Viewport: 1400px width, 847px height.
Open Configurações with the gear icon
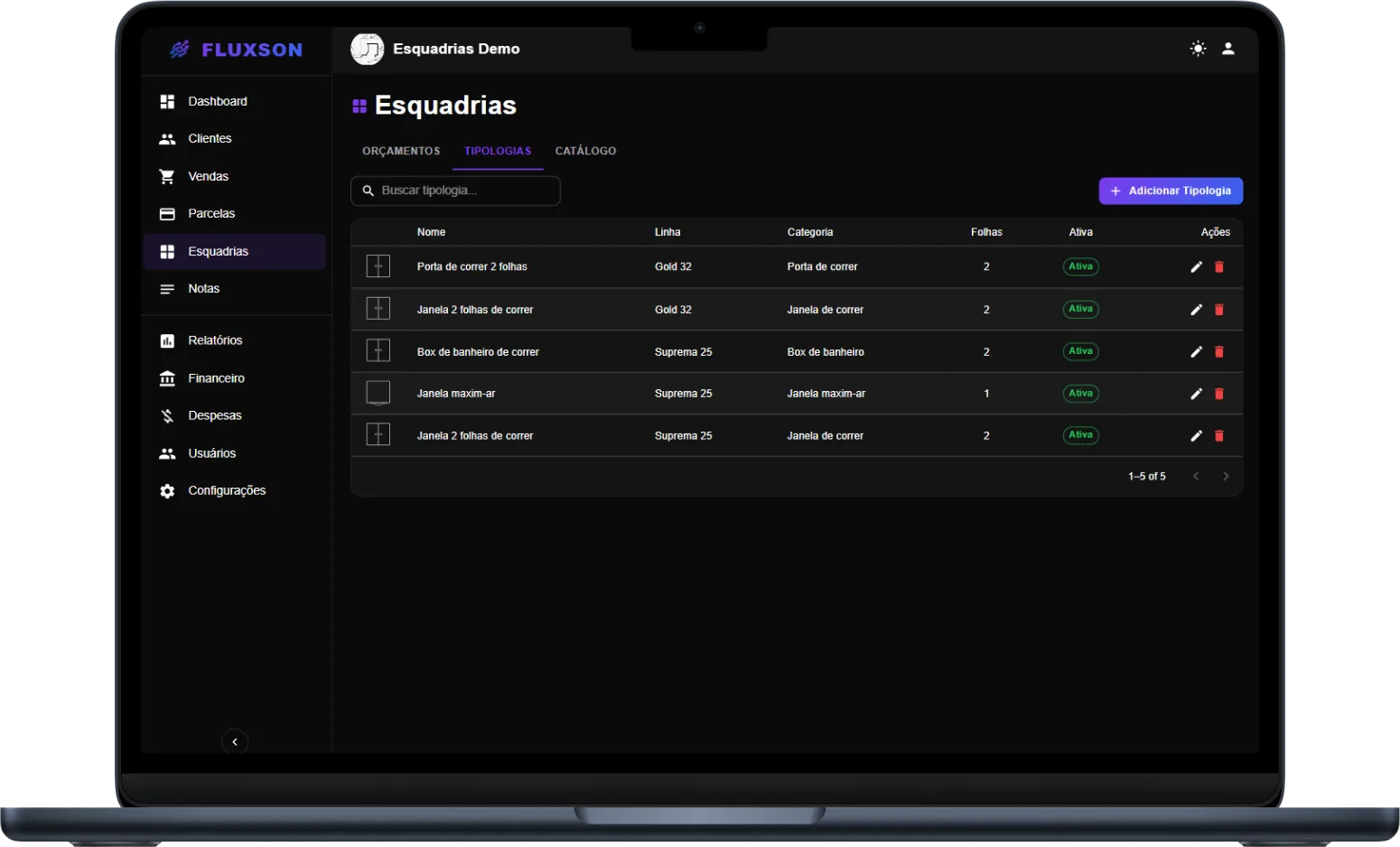[x=167, y=491]
